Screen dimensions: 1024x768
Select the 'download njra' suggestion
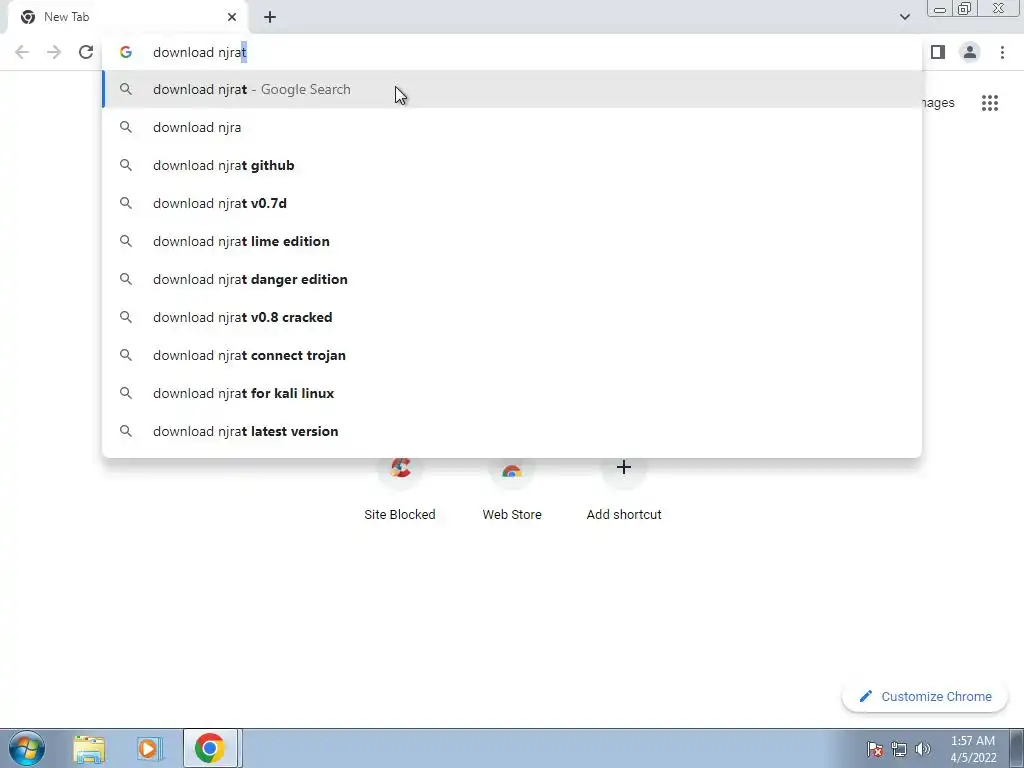pos(512,127)
